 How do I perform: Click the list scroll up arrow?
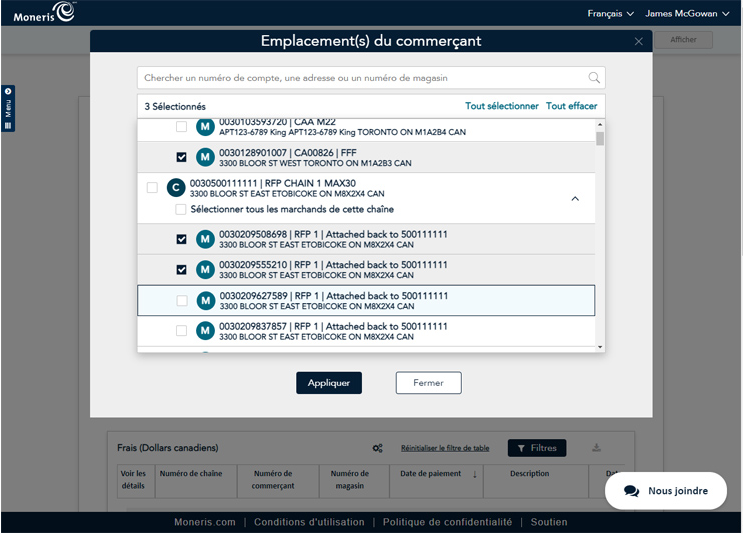point(600,124)
